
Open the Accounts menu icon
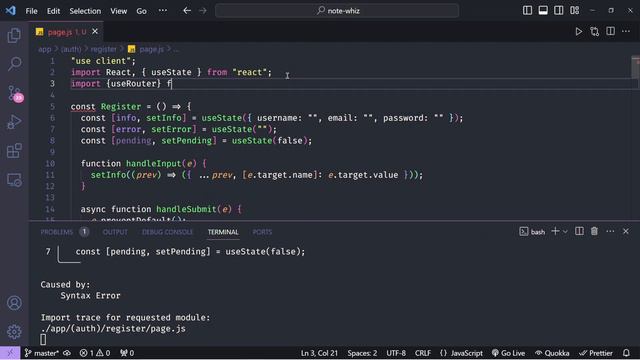click(14, 303)
